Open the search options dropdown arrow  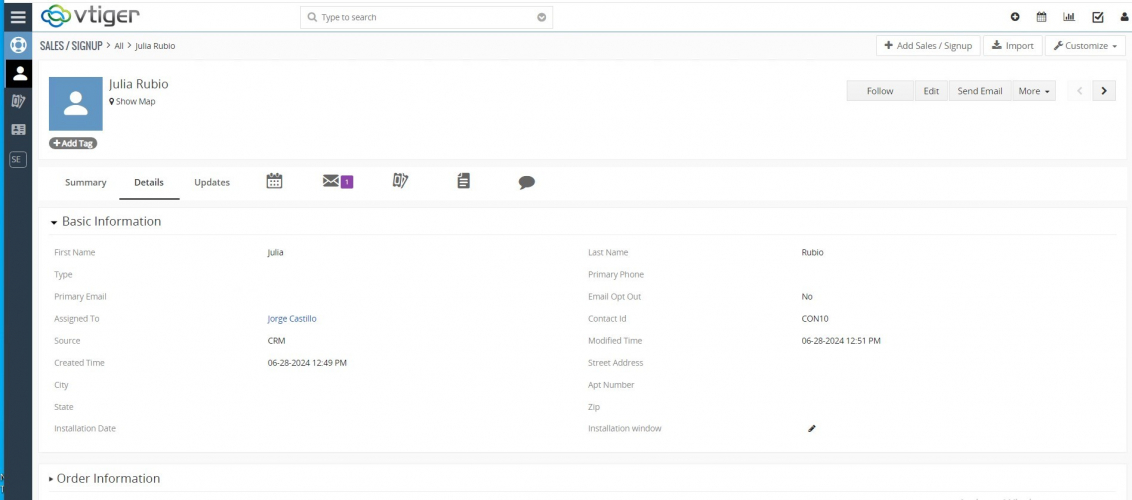click(x=541, y=17)
